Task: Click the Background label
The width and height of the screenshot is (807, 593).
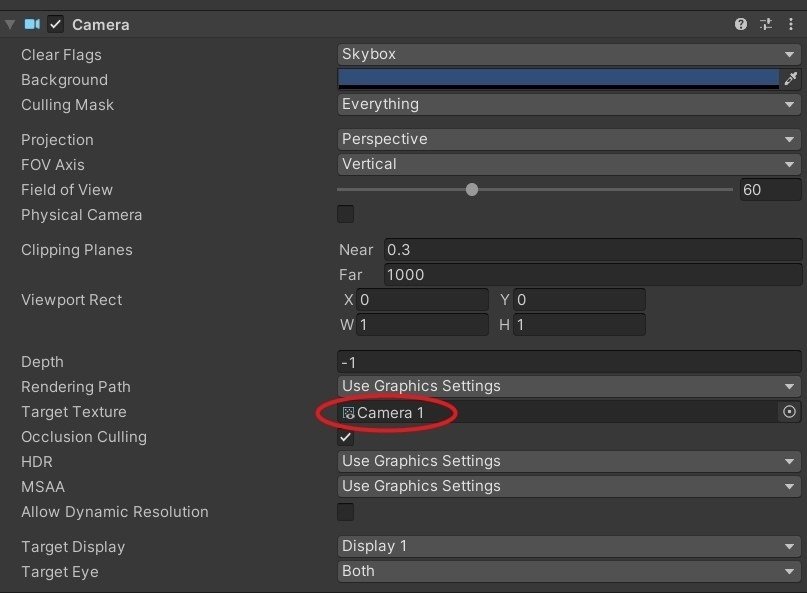Action: point(64,80)
